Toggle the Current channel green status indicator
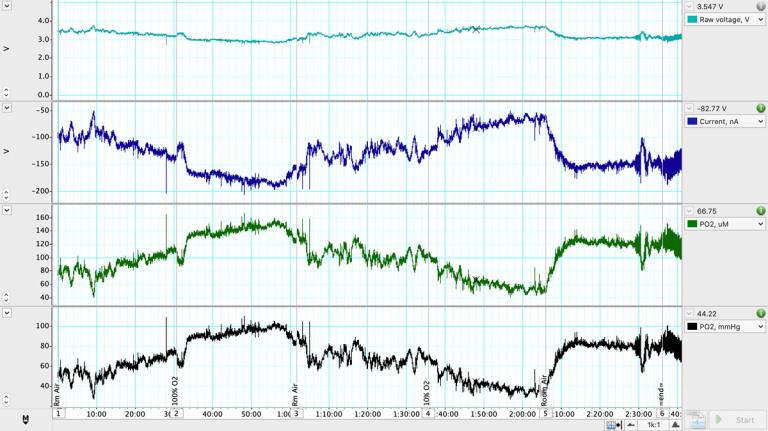 coord(761,108)
